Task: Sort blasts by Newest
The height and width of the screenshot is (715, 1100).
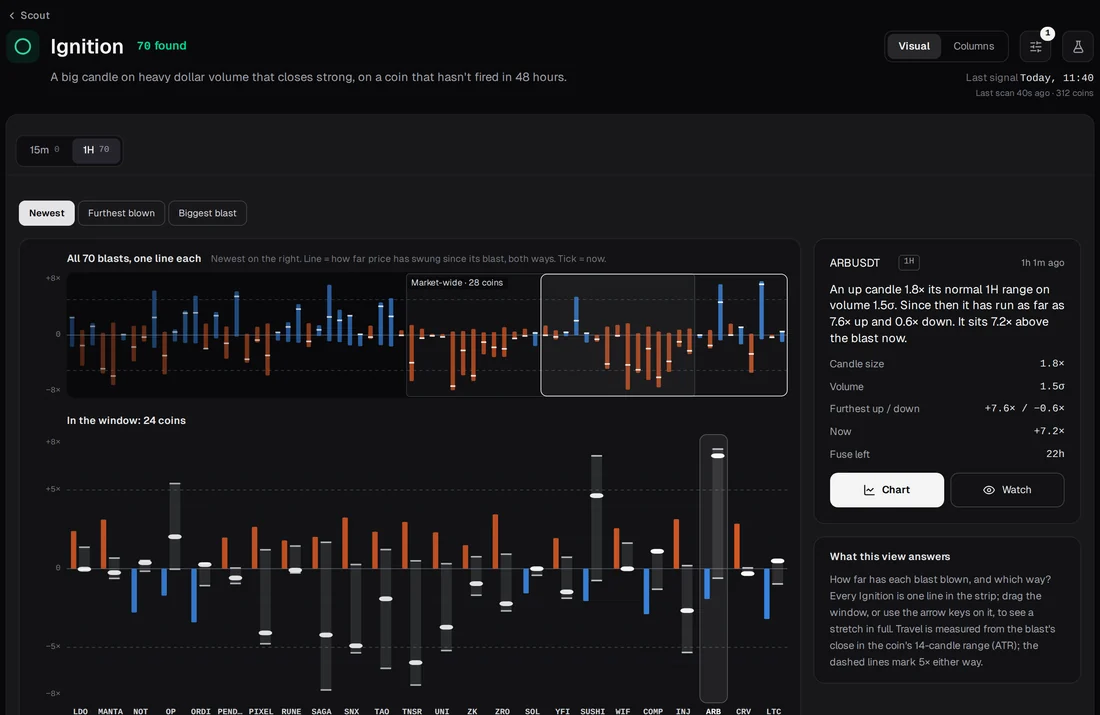Action: (46, 213)
